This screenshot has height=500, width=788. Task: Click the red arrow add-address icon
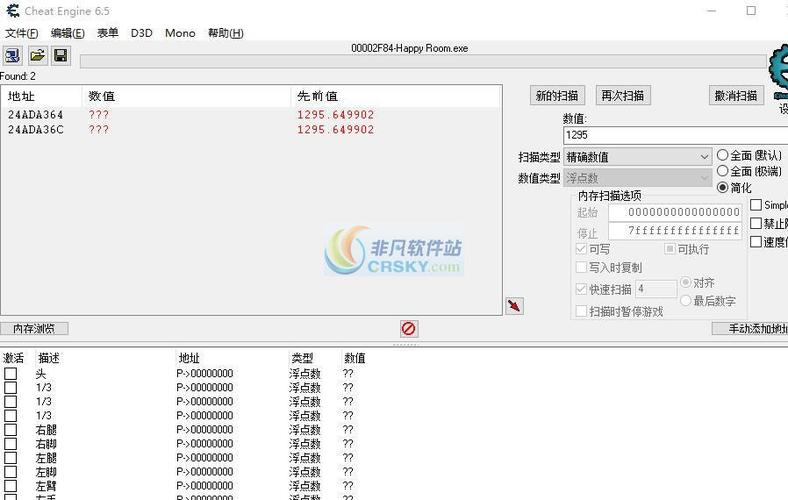(x=514, y=306)
